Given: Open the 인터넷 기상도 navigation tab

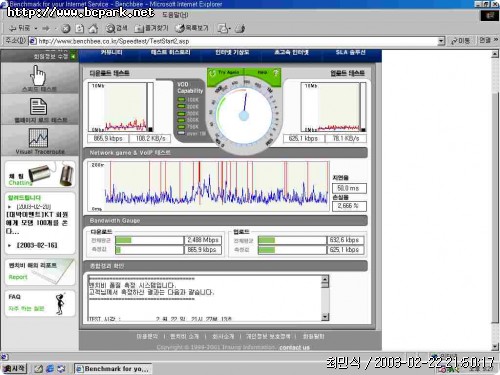Looking at the screenshot, I should point(232,53).
